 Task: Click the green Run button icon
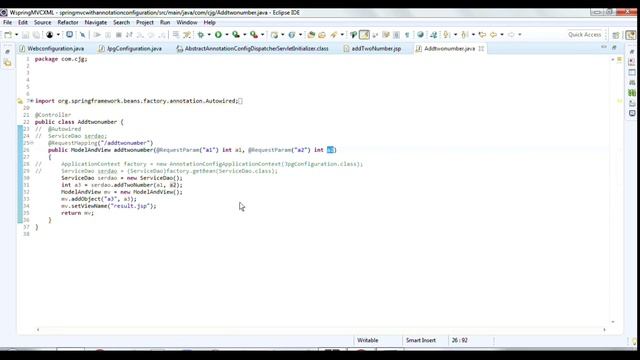(218, 35)
